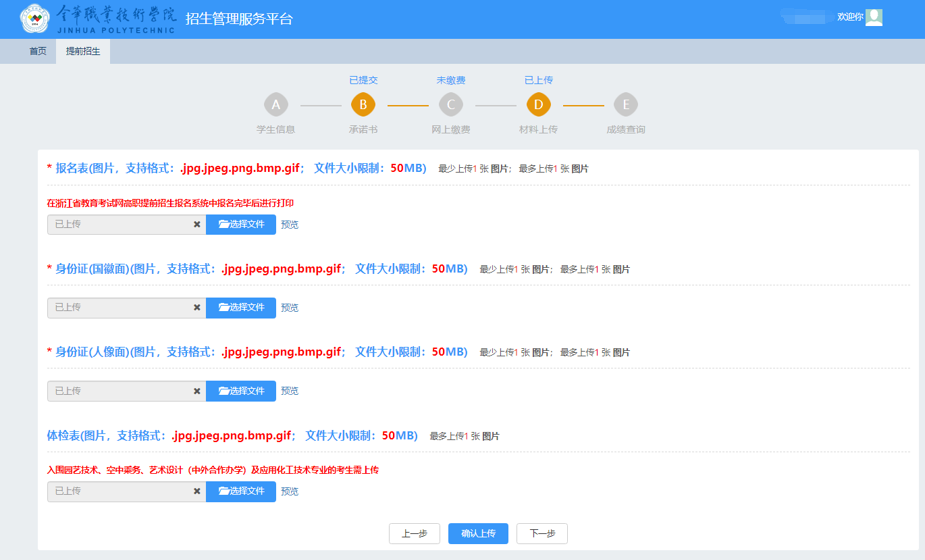
Task: Open the 首页 tab
Action: [x=38, y=51]
